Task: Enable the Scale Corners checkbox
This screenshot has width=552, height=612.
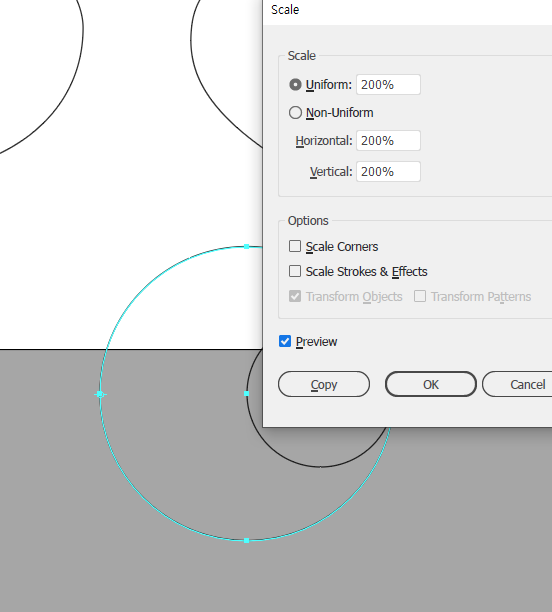Action: pos(295,246)
